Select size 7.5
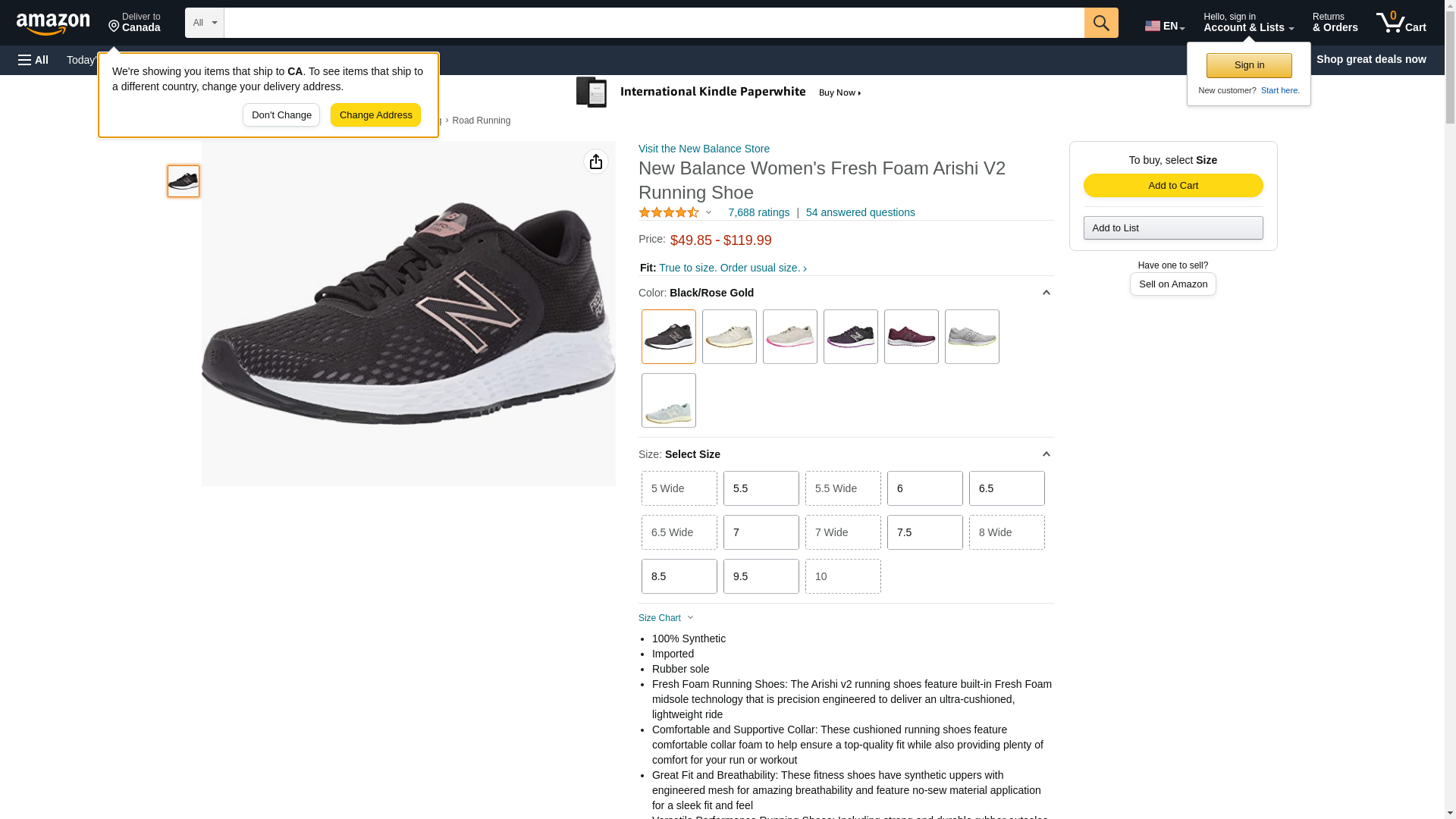This screenshot has width=1456, height=819. [x=924, y=532]
